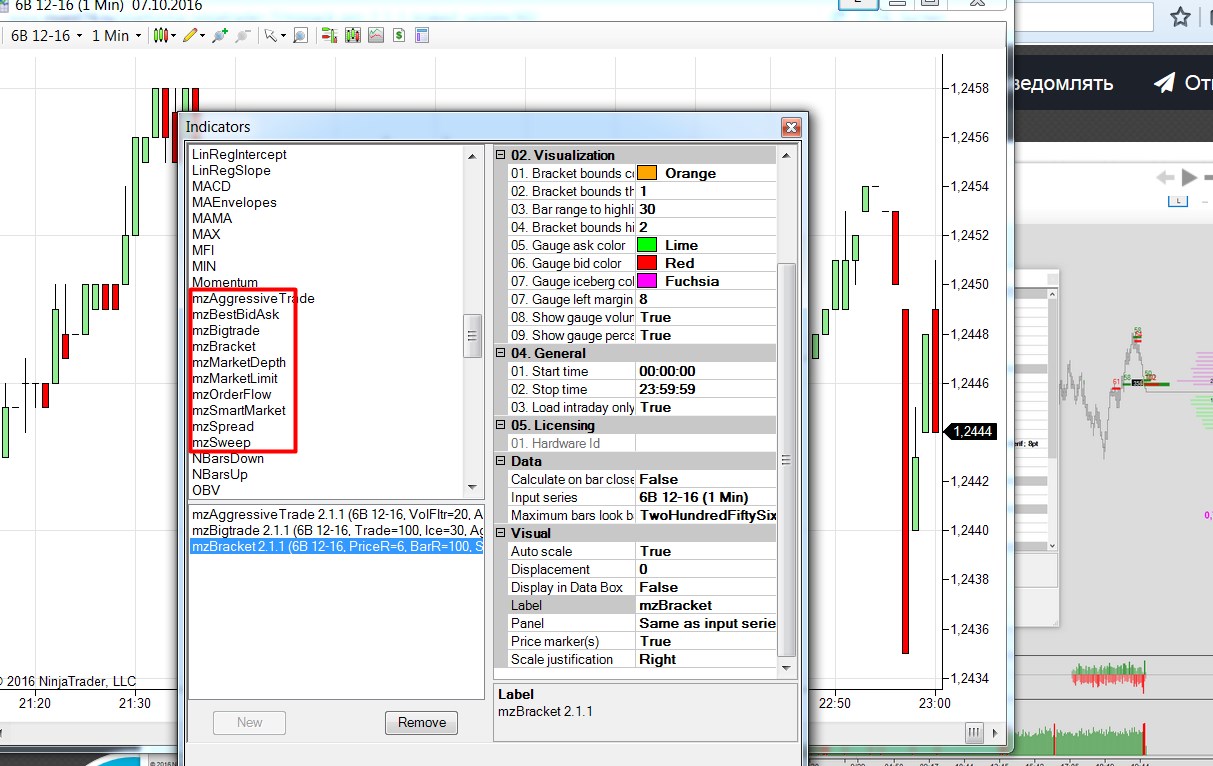Click the Fuchsia iceberg color swatch
Viewport: 1213px width, 766px height.
click(648, 281)
